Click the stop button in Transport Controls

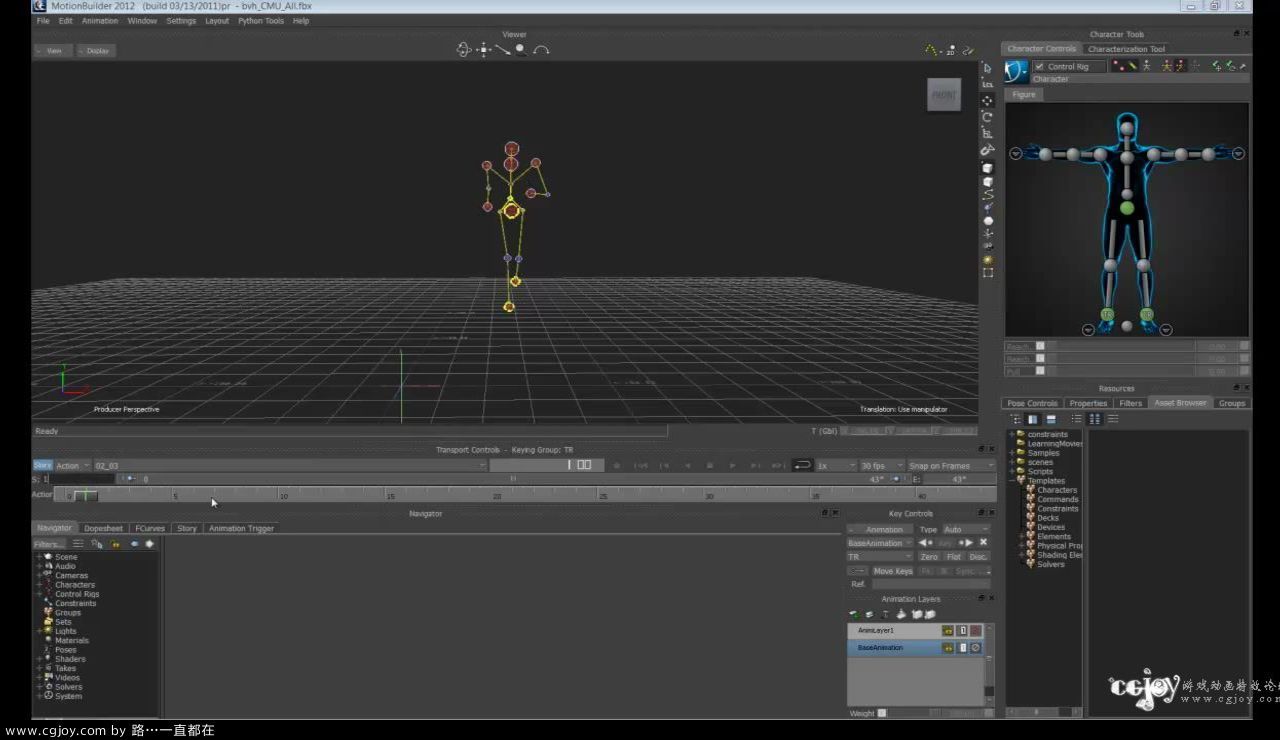coord(710,465)
